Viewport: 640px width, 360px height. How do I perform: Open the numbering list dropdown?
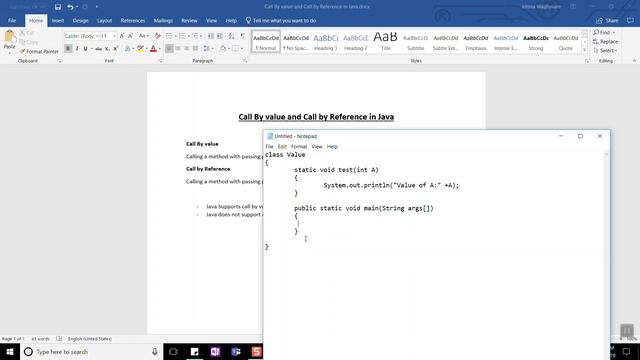[x=188, y=36]
